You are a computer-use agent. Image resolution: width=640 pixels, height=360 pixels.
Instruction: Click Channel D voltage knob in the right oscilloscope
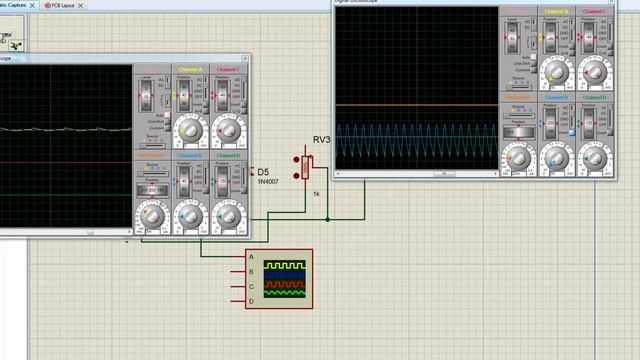click(x=595, y=158)
